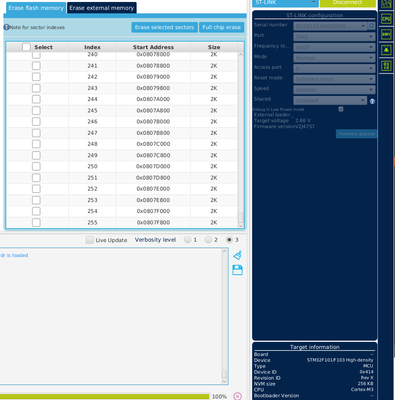The height and width of the screenshot is (400, 395).
Task: Click the log panel scrollbar thumb
Action: point(224,374)
